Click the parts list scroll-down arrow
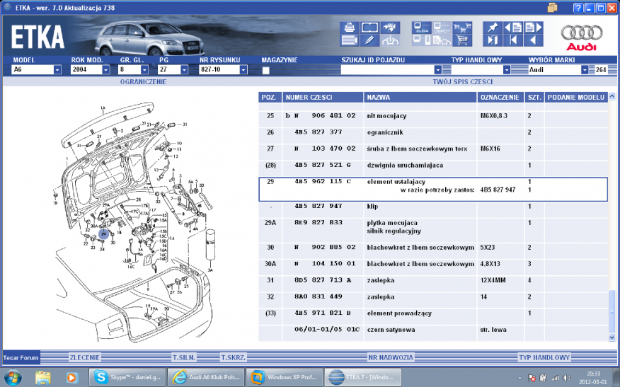The height and width of the screenshot is (387, 620). pos(612,337)
